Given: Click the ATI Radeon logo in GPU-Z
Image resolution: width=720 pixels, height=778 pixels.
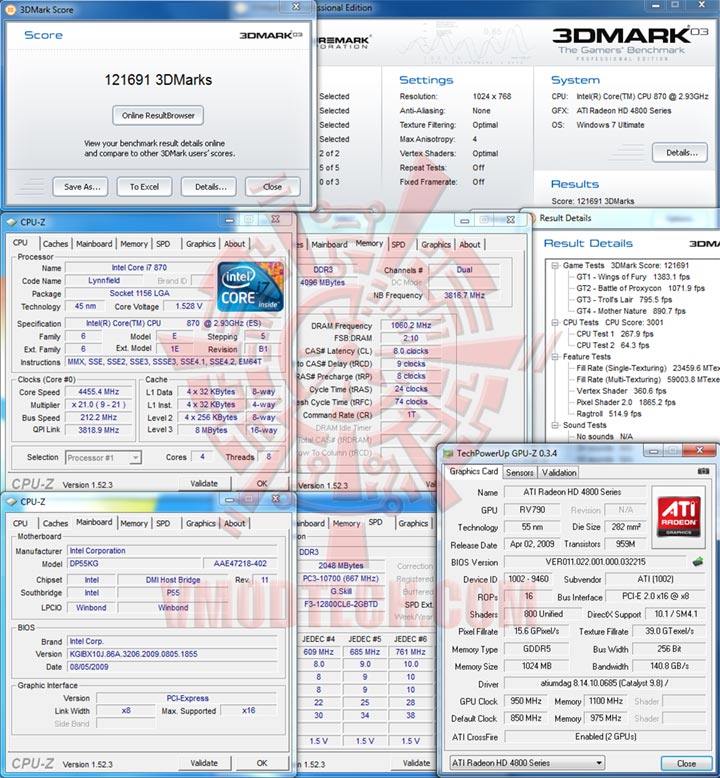Looking at the screenshot, I should pyautogui.click(x=678, y=517).
